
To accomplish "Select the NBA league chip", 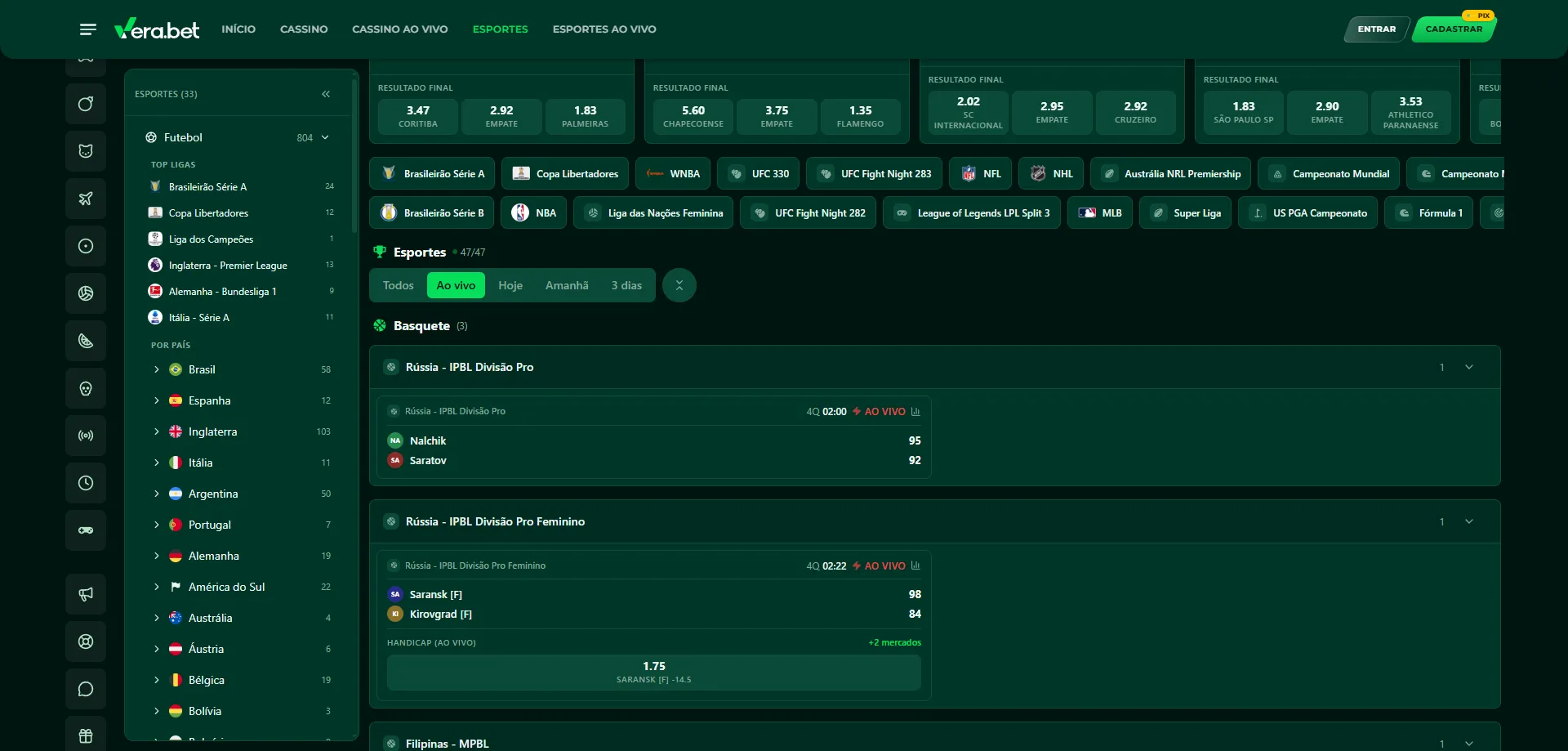I will (533, 212).
